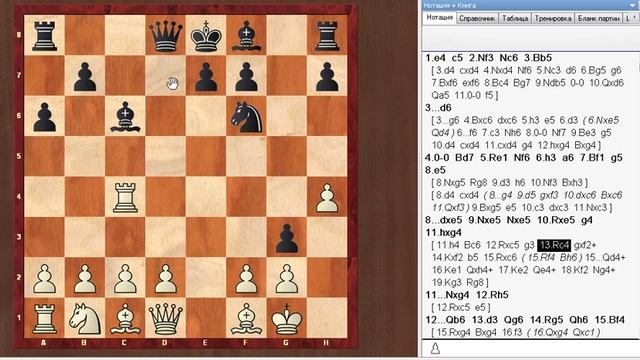Switch to the Тренировка tab
Image resolution: width=640 pixels, height=360 pixels.
coord(553,18)
